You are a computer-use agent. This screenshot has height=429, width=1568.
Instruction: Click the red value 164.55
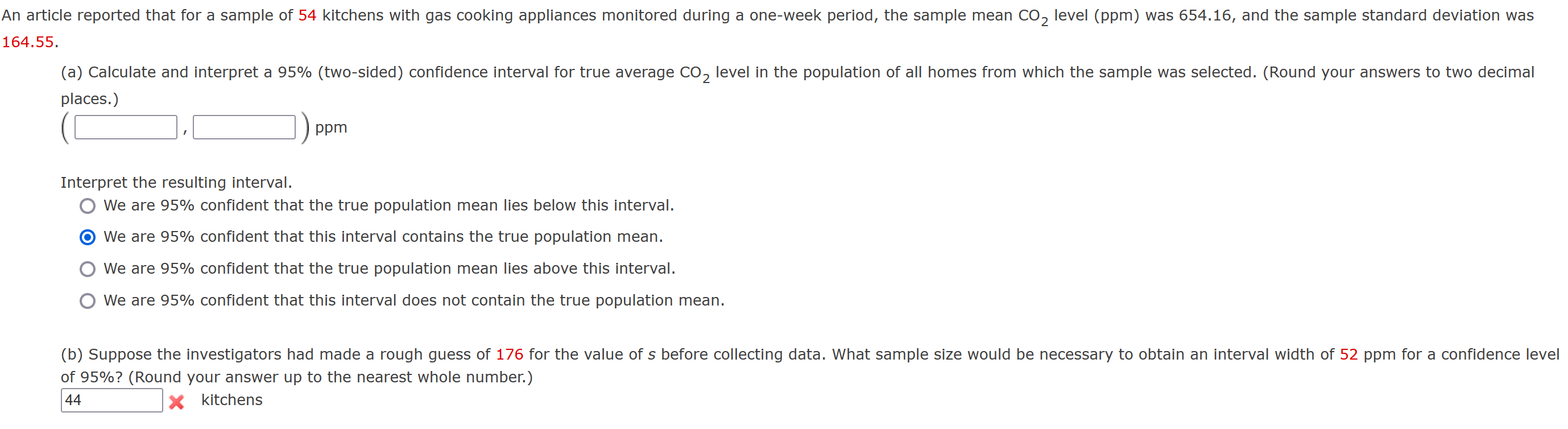(x=28, y=43)
